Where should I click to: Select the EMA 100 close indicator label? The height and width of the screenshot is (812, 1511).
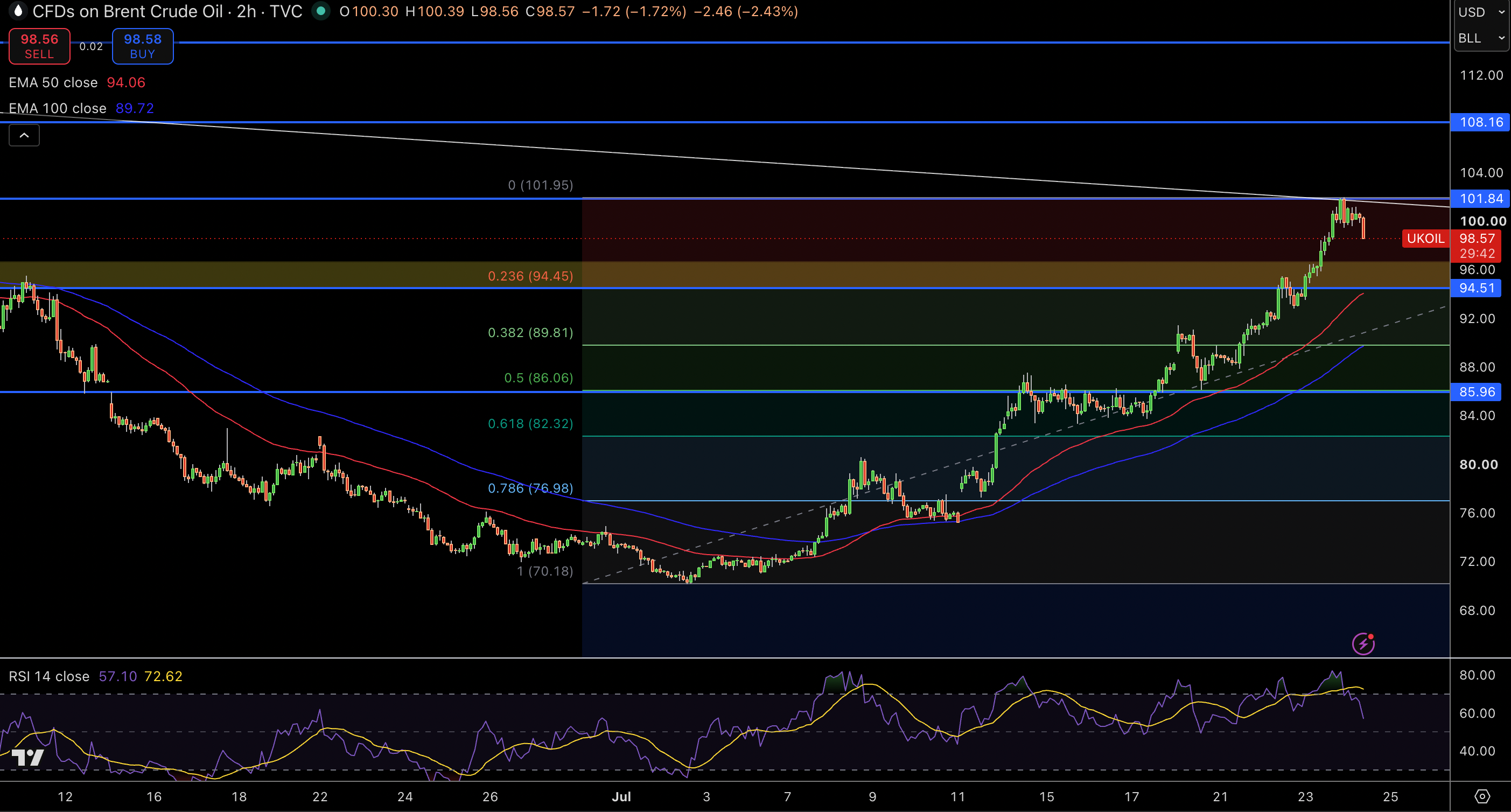pyautogui.click(x=58, y=109)
